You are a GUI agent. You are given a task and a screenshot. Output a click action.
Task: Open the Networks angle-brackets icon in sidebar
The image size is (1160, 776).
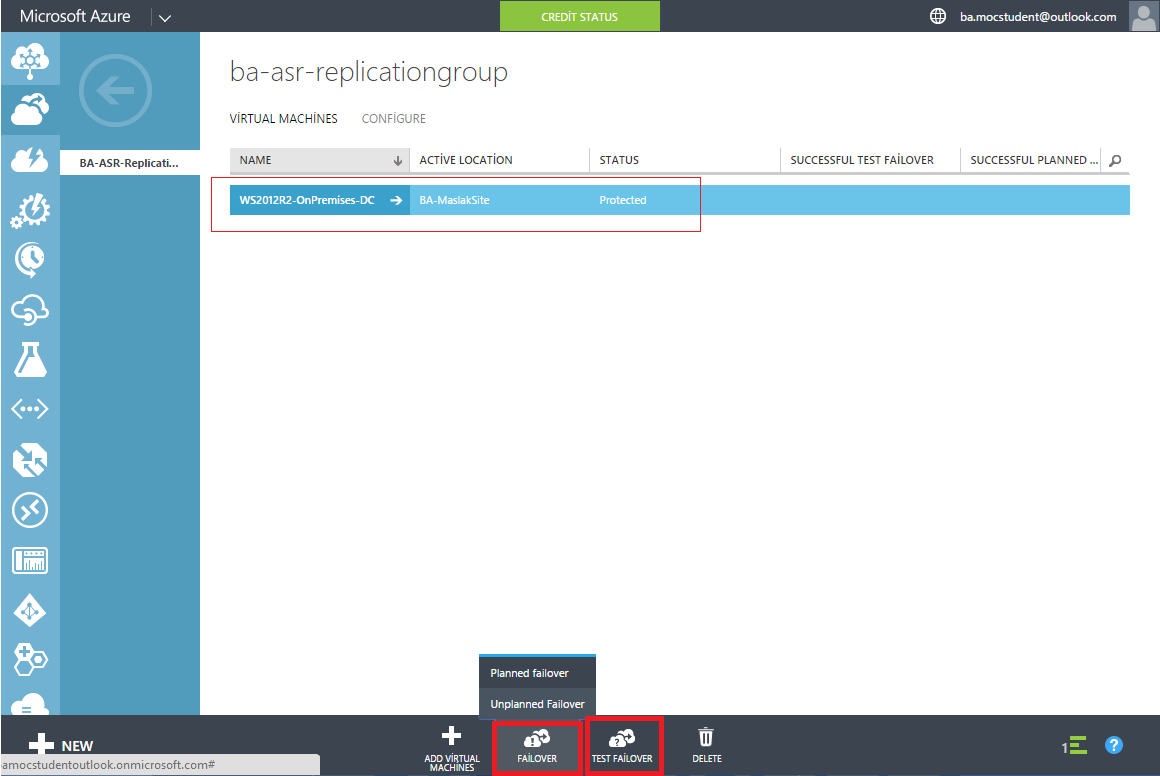point(30,409)
